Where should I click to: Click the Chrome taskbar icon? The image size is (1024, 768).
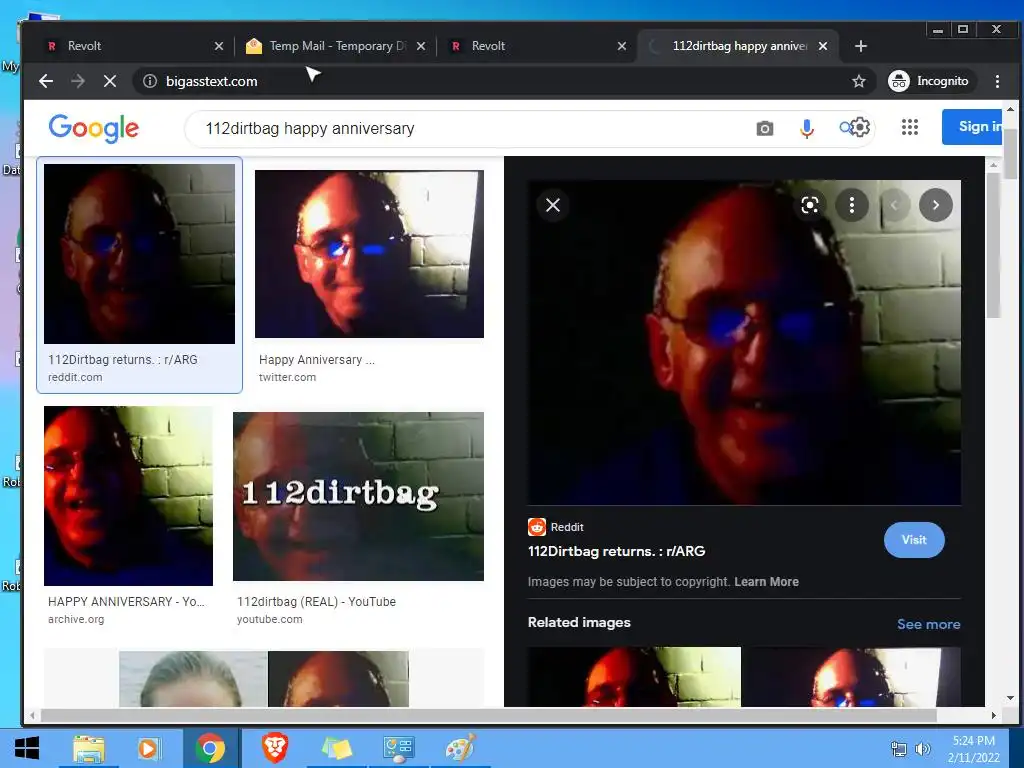pos(210,748)
